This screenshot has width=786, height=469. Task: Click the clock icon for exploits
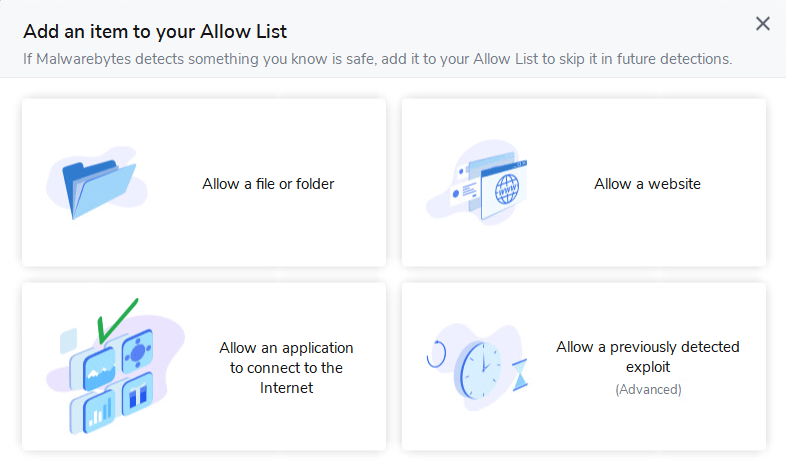click(x=481, y=372)
